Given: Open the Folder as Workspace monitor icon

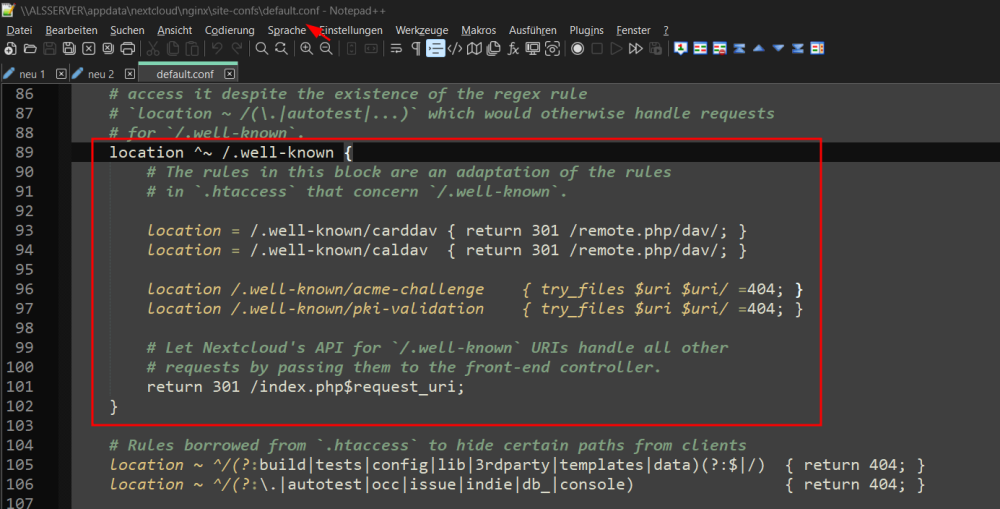Looking at the screenshot, I should [533, 48].
